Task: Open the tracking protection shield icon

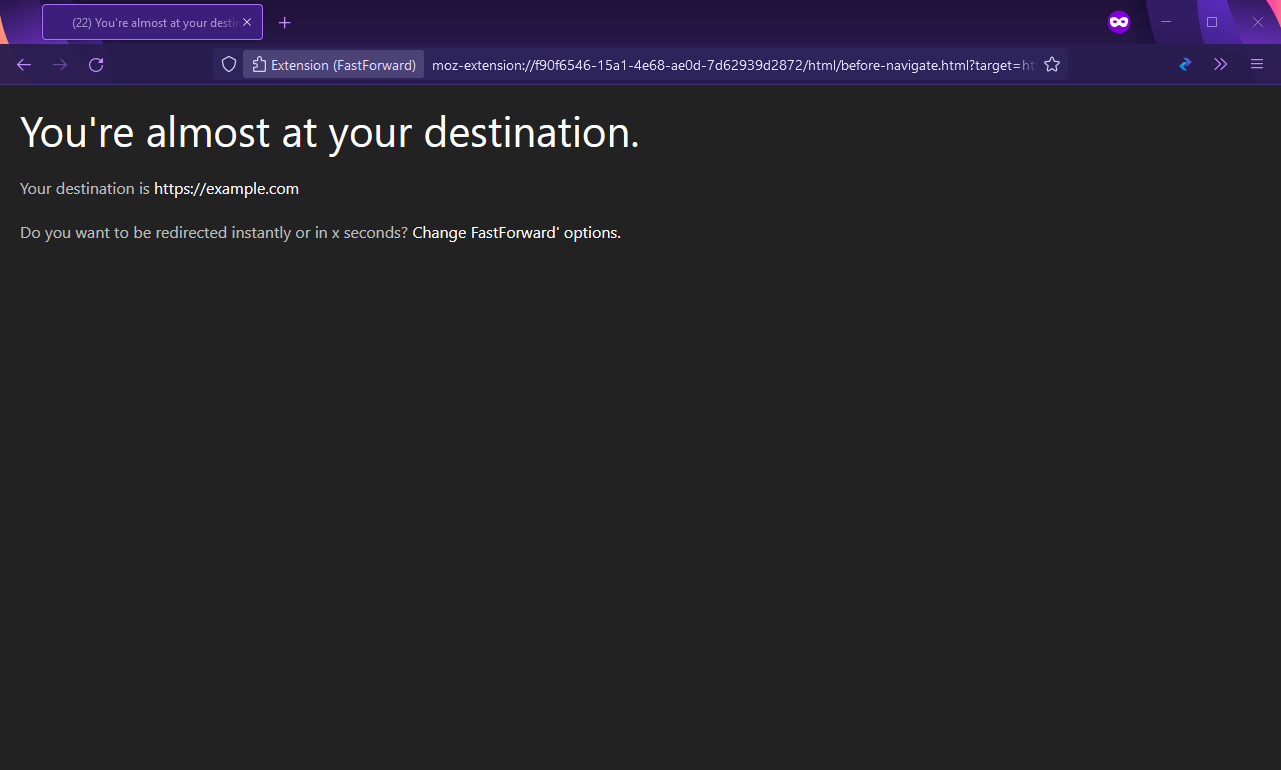Action: [x=229, y=64]
